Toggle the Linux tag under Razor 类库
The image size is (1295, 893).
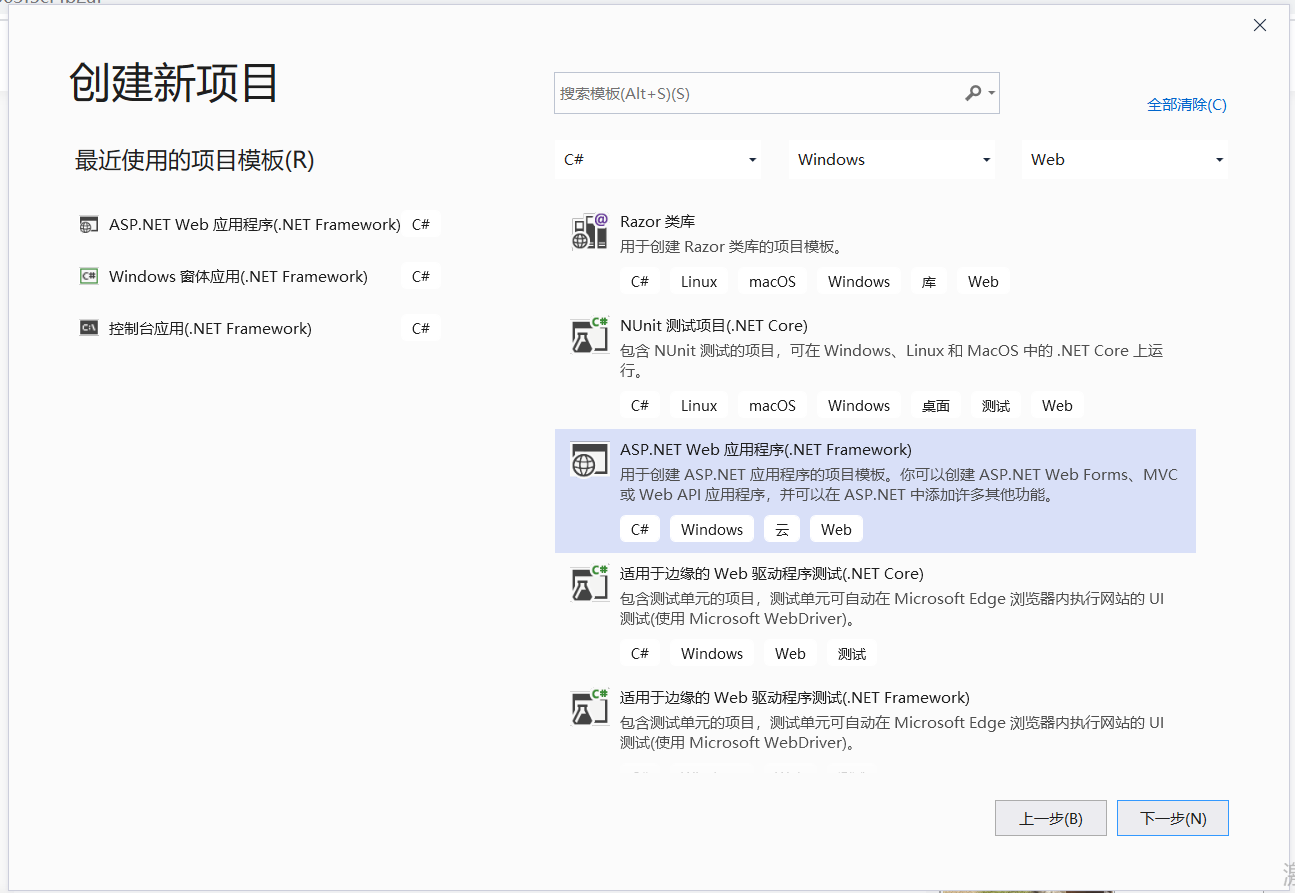698,281
